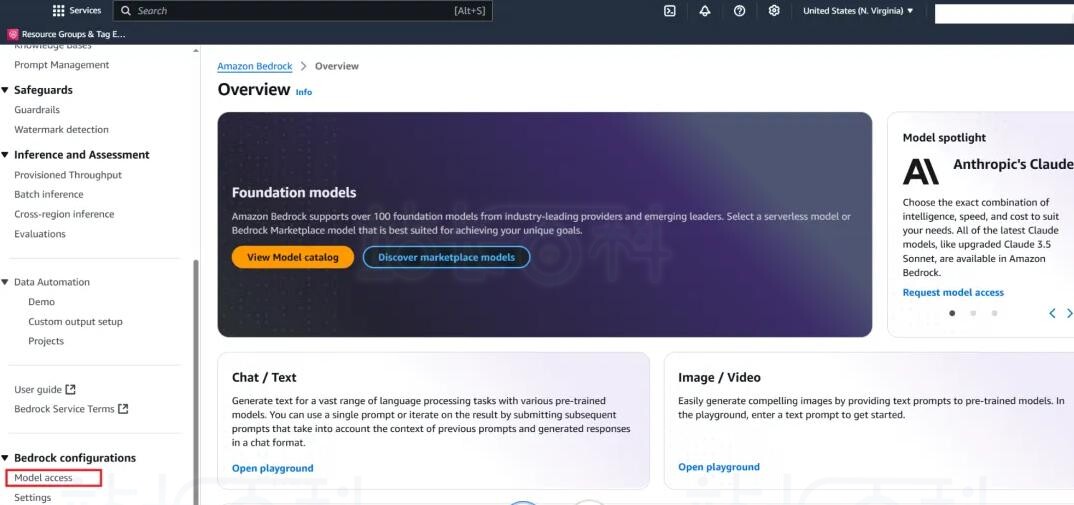The image size is (1074, 505).
Task: Collapse the Data Automation section
Action: 5,282
